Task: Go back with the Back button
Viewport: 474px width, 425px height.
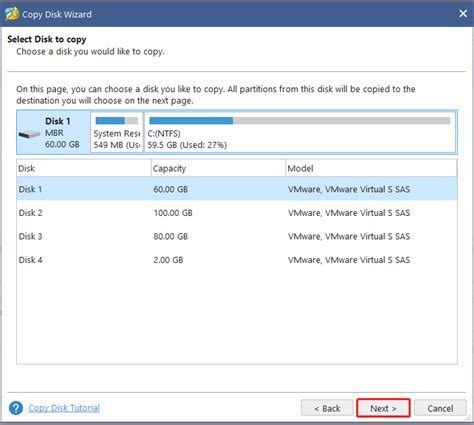Action: pos(327,408)
